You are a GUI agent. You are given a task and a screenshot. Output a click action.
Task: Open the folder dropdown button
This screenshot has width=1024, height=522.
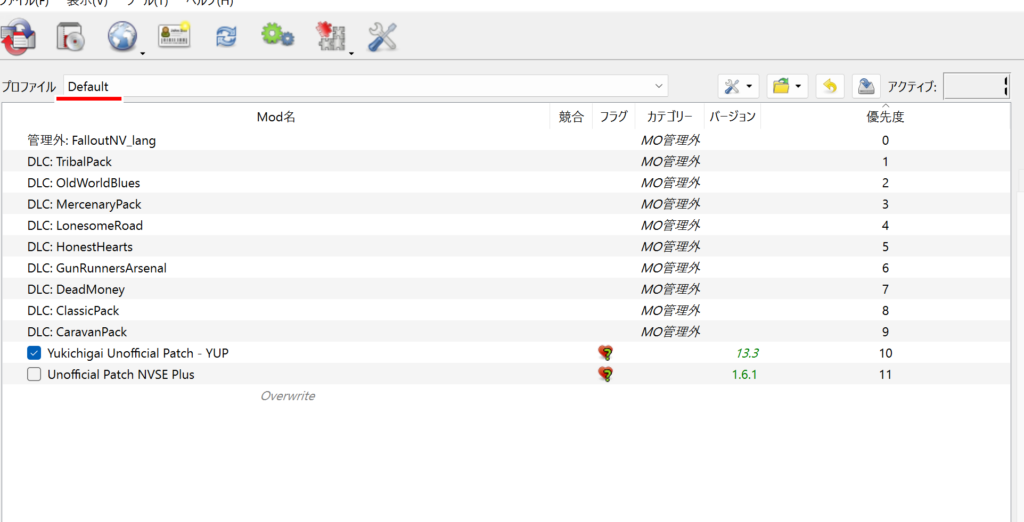tap(787, 86)
